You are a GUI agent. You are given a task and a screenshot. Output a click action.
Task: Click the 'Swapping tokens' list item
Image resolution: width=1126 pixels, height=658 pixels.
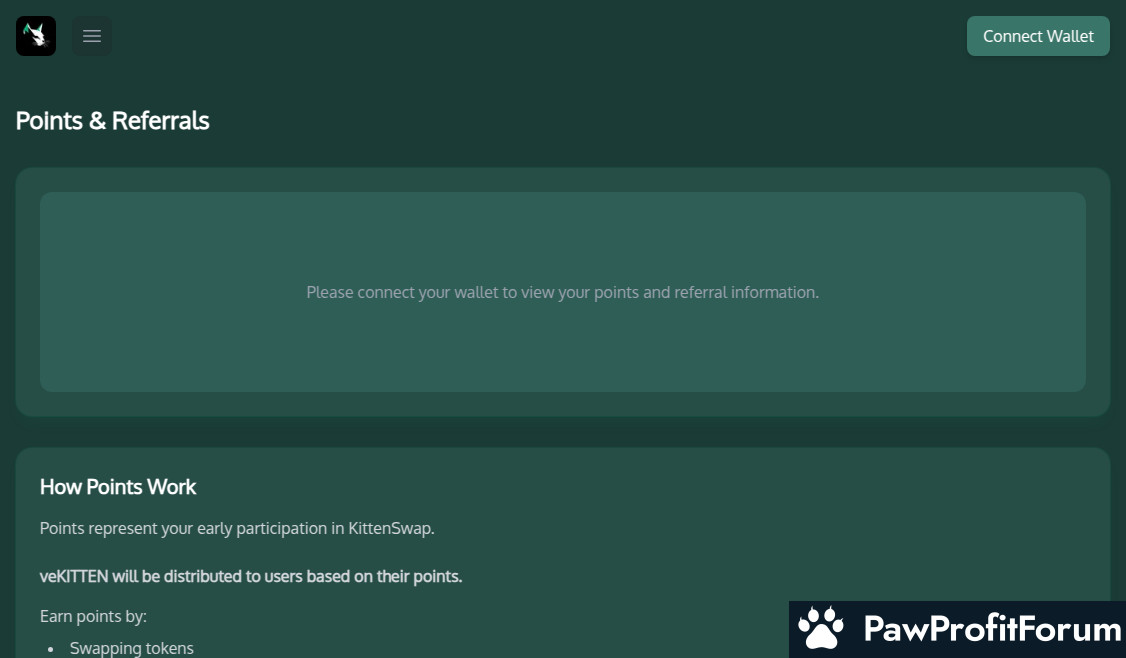pos(132,648)
